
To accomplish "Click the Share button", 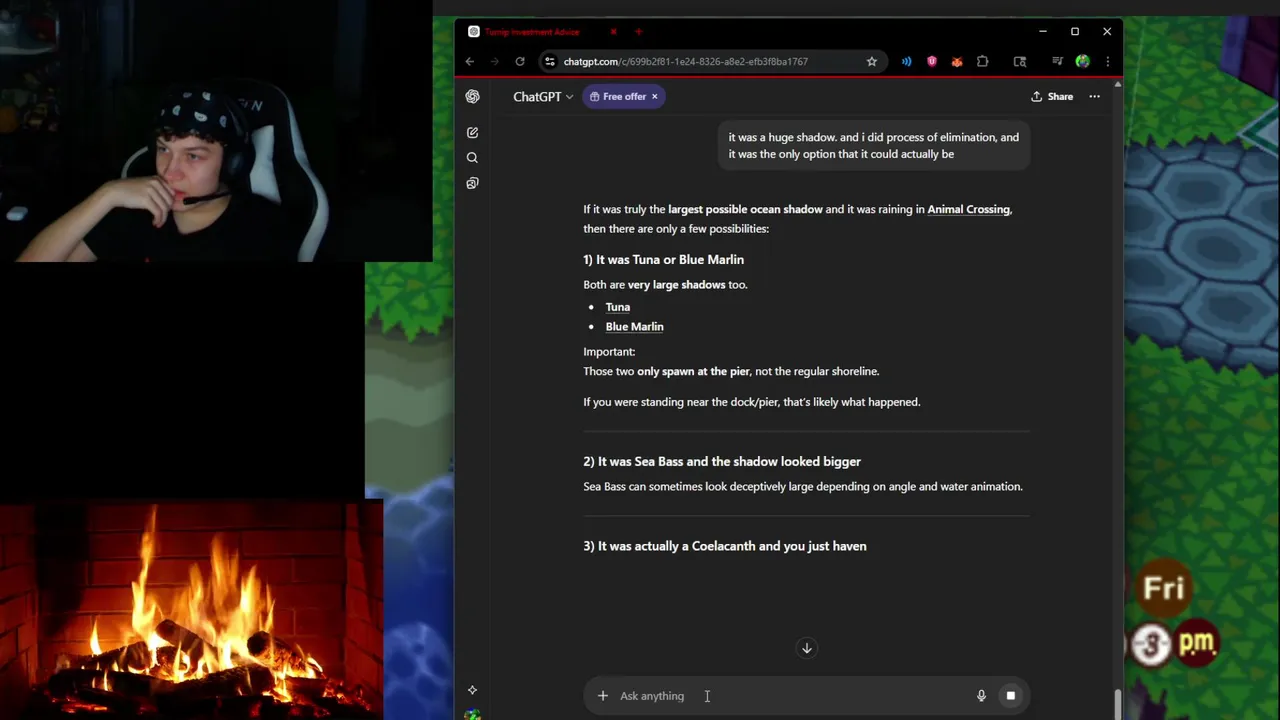I will pyautogui.click(x=1052, y=97).
